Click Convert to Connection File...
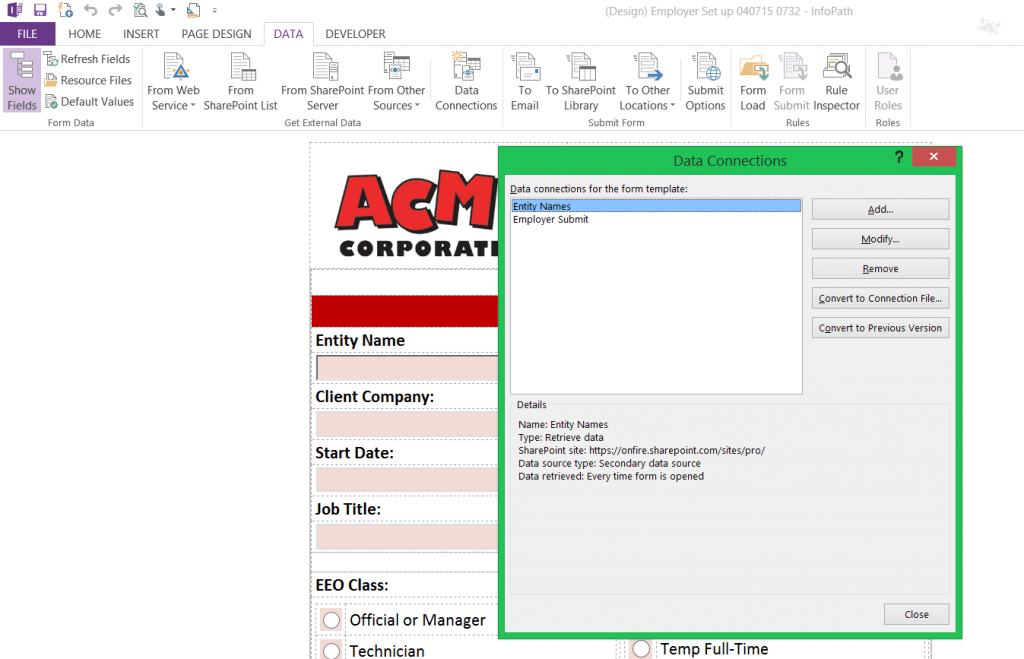 tap(880, 298)
